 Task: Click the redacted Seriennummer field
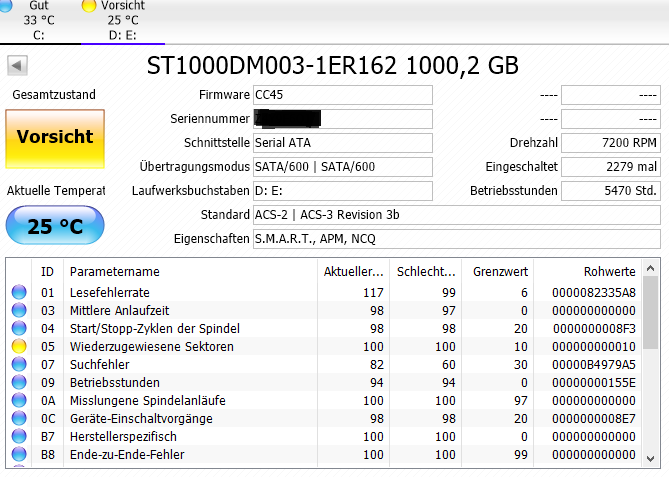point(343,119)
